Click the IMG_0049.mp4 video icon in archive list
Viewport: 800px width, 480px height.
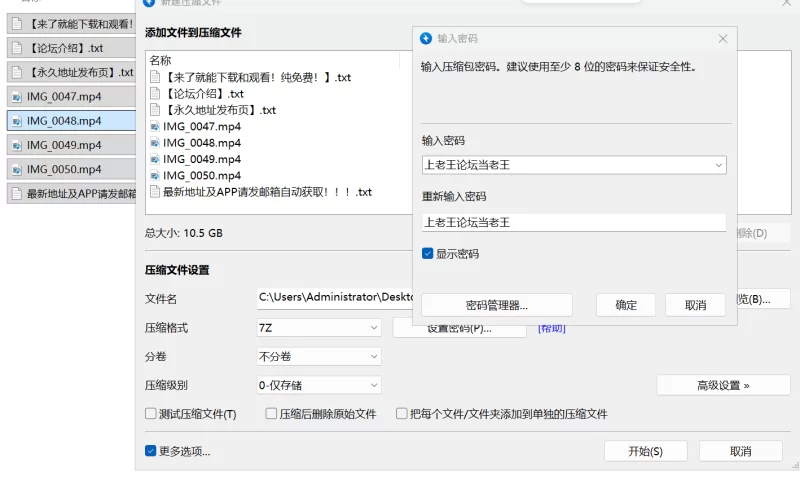(155, 159)
